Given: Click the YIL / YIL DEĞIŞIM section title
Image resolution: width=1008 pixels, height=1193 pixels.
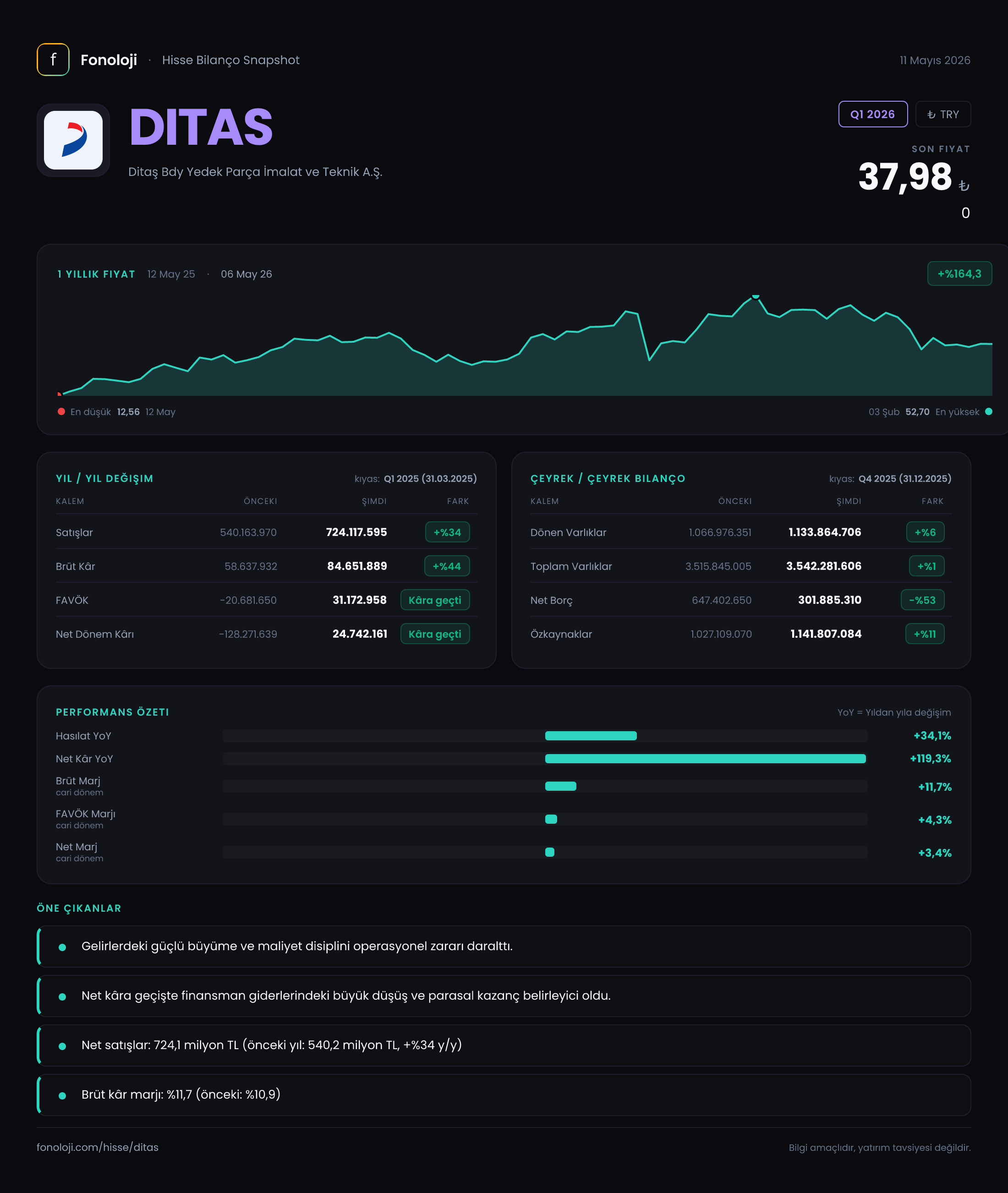Looking at the screenshot, I should [104, 478].
